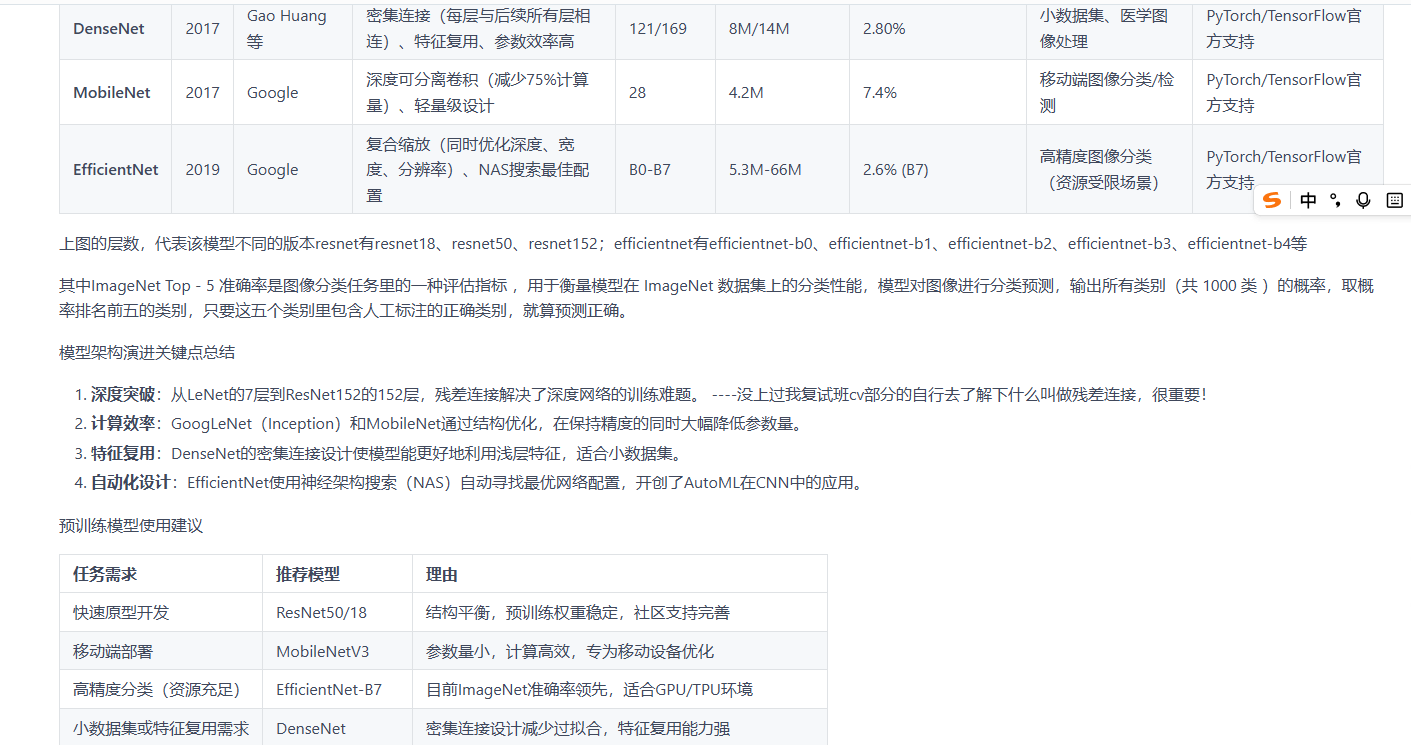
Task: Click the use-case cell '高精度图像分类'
Action: (x=1109, y=170)
